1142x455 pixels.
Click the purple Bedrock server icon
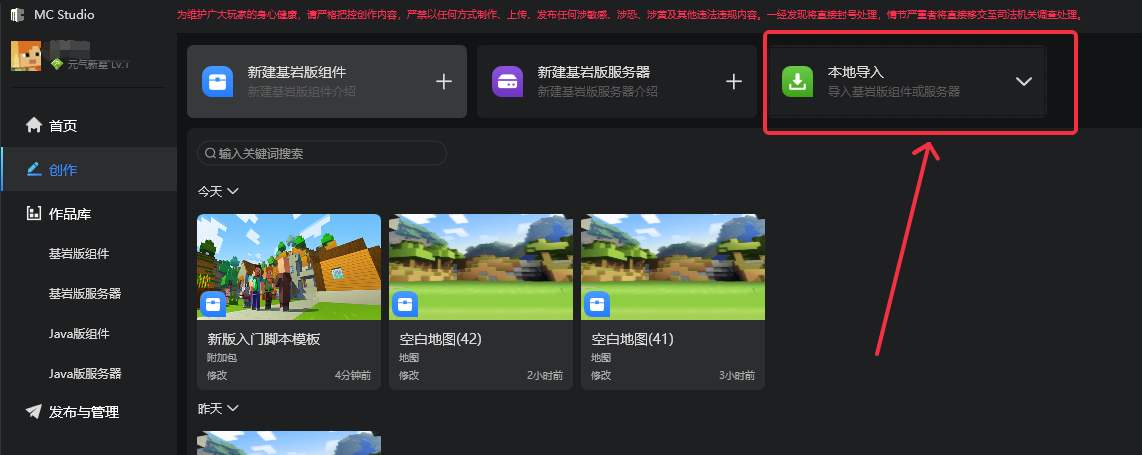click(x=507, y=82)
